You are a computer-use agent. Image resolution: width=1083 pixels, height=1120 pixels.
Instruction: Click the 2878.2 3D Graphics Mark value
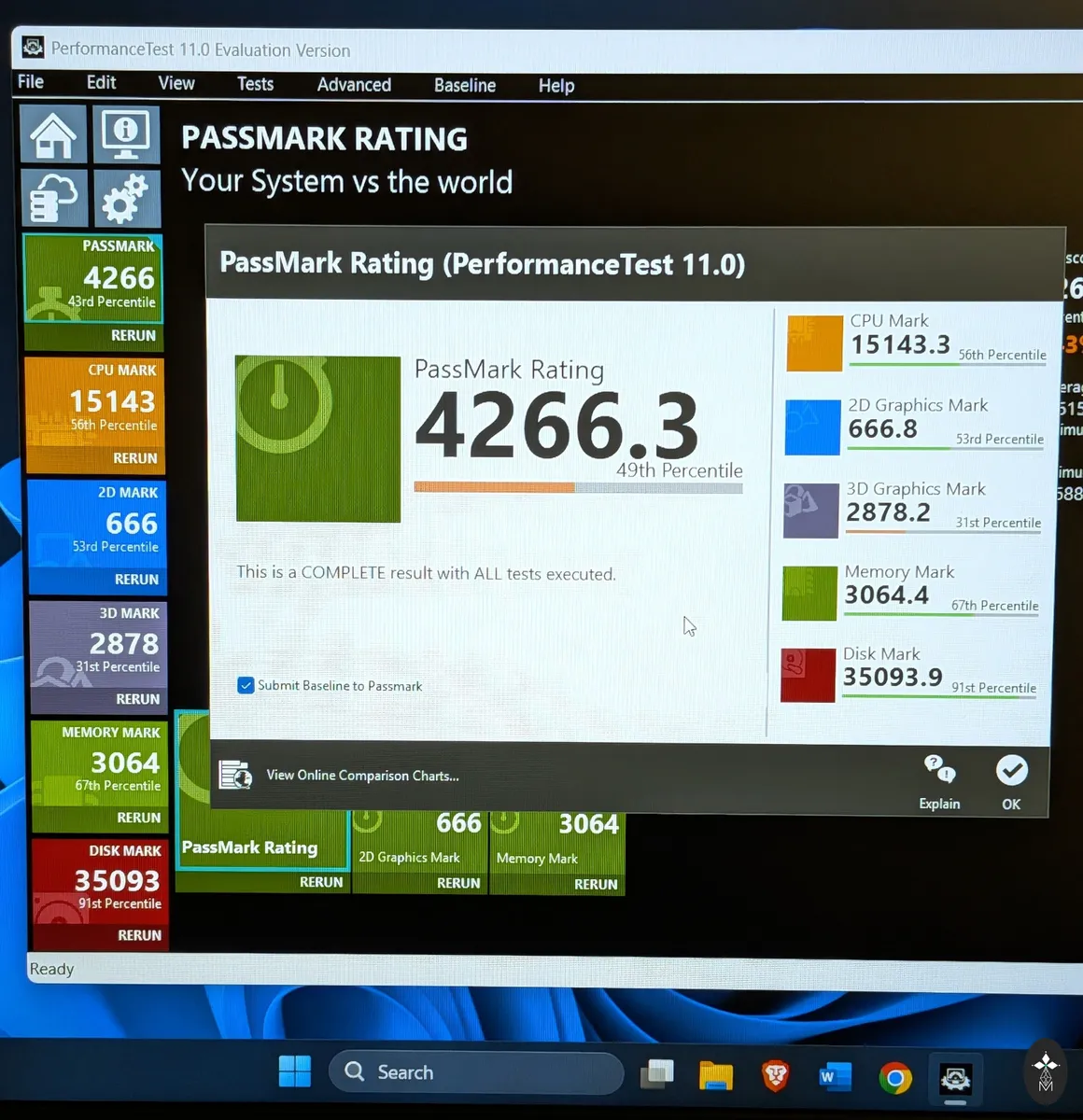coord(888,511)
